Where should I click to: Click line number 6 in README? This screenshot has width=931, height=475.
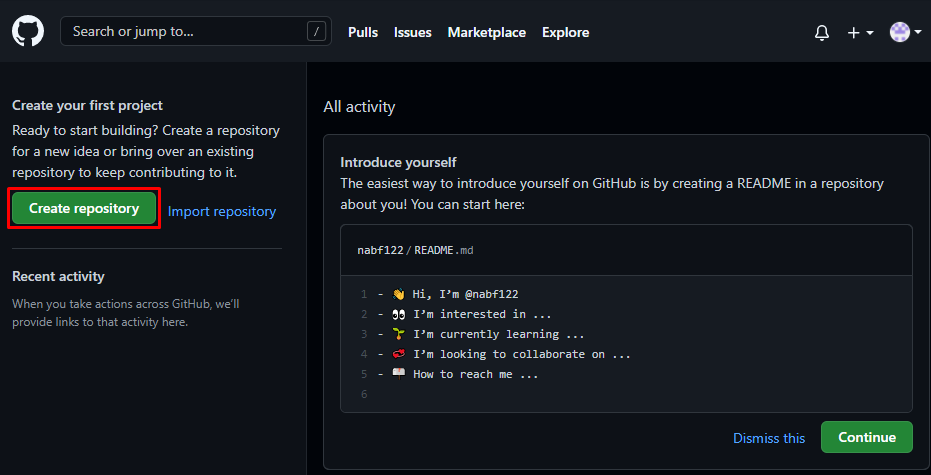[x=364, y=394]
